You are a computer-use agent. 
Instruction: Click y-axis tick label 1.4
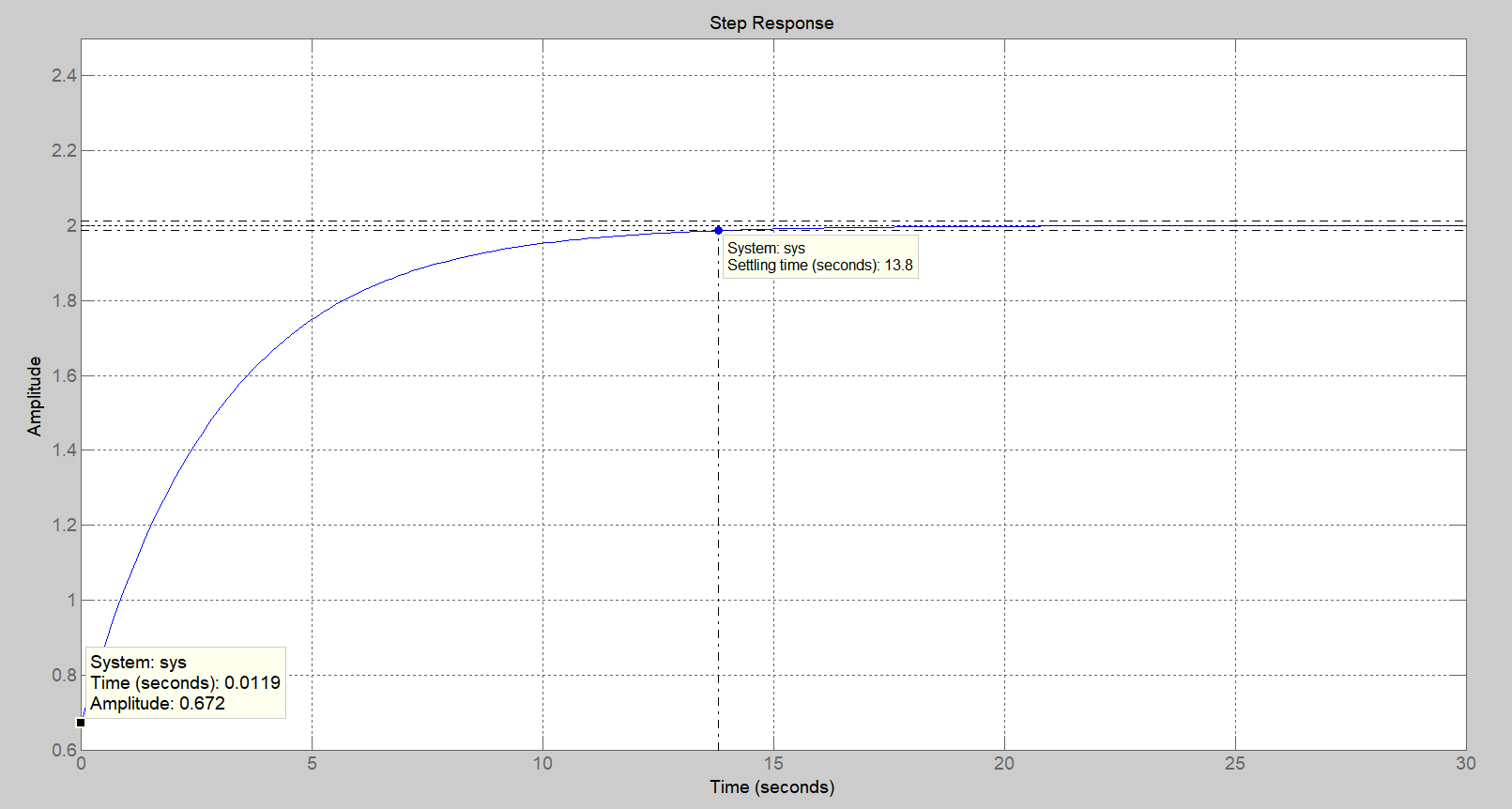[x=64, y=450]
